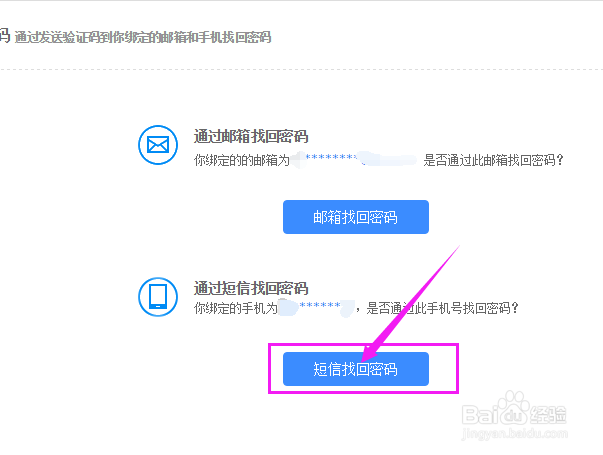Click the 短信找回密码 button
The height and width of the screenshot is (455, 603).
[x=356, y=369]
